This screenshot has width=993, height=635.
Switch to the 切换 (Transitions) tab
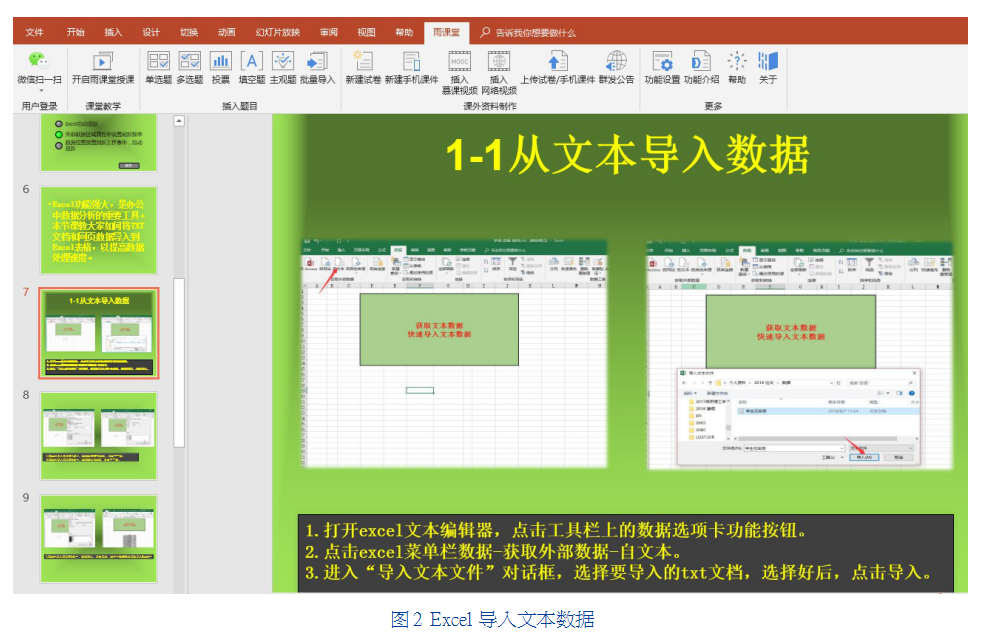(189, 32)
